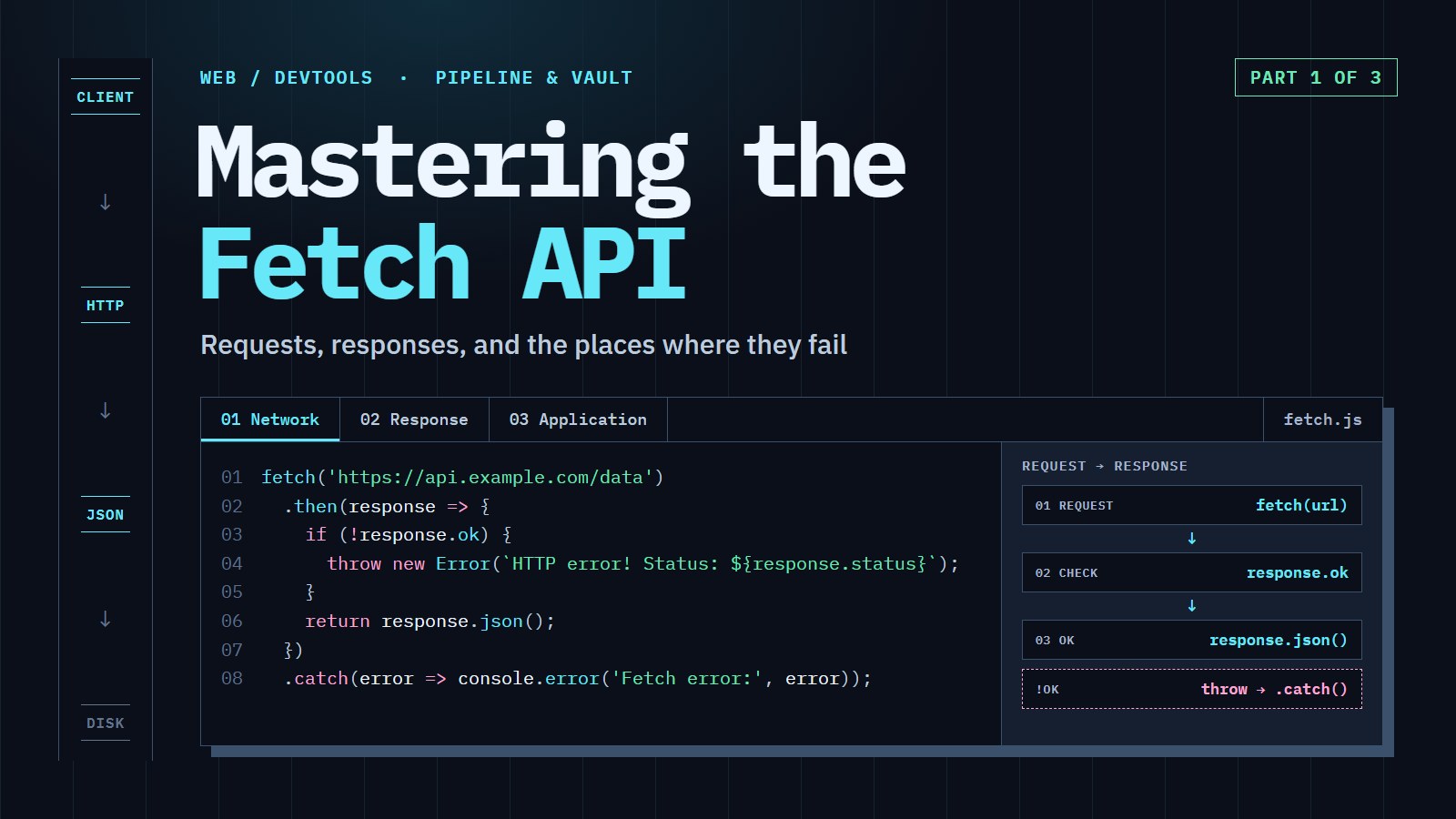Click the down arrow between JSON and DISK
Image resolution: width=1456 pixels, height=819 pixels.
106,619
